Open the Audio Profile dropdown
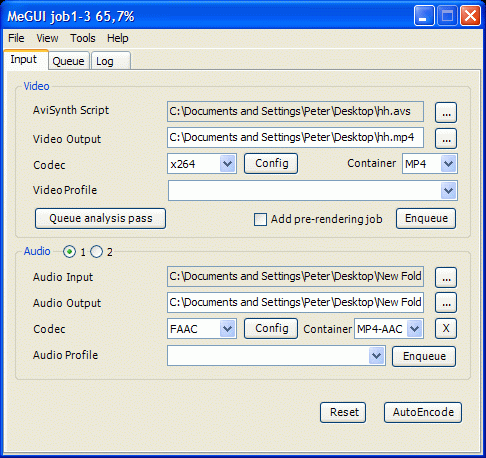Image resolution: width=486 pixels, height=458 pixels. click(x=276, y=356)
